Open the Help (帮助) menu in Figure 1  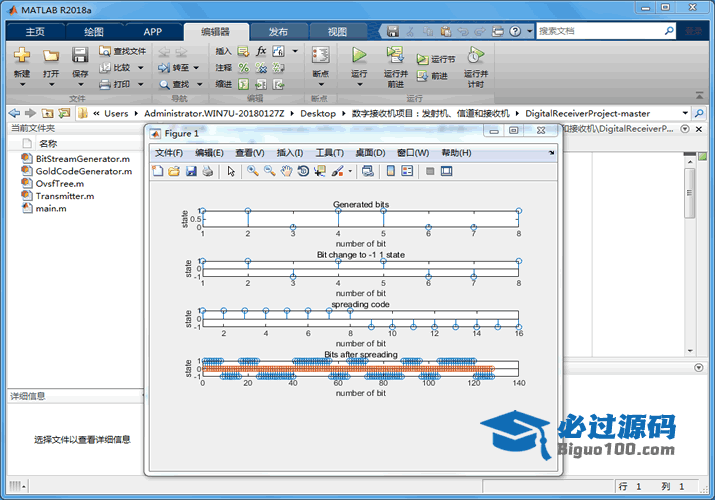456,153
